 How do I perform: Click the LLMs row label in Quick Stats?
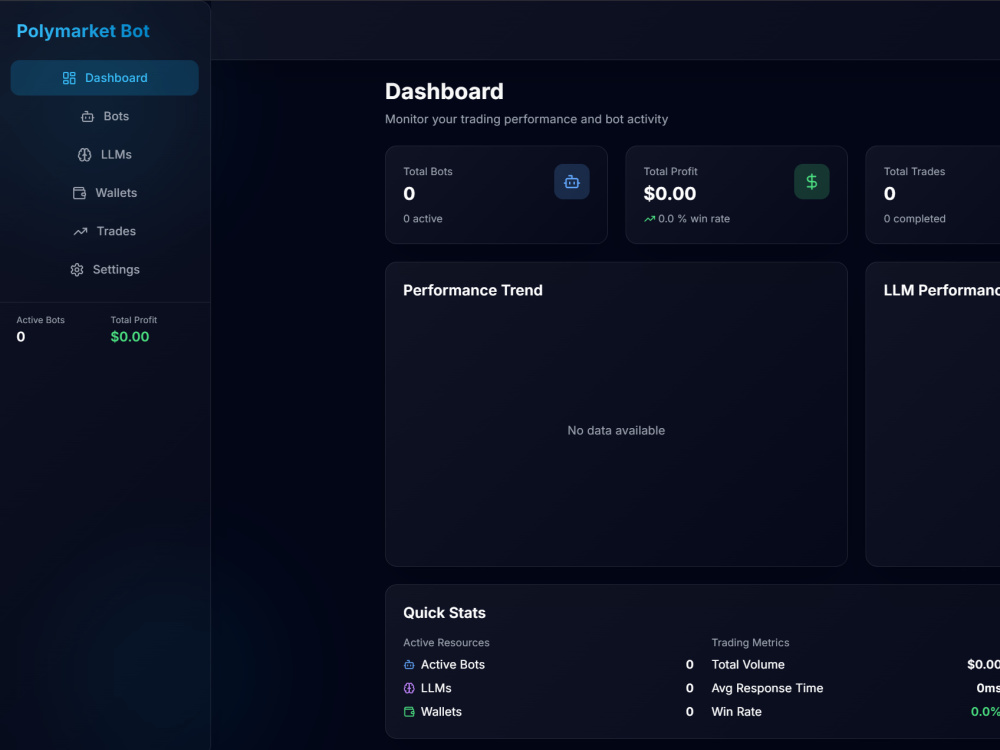click(436, 688)
